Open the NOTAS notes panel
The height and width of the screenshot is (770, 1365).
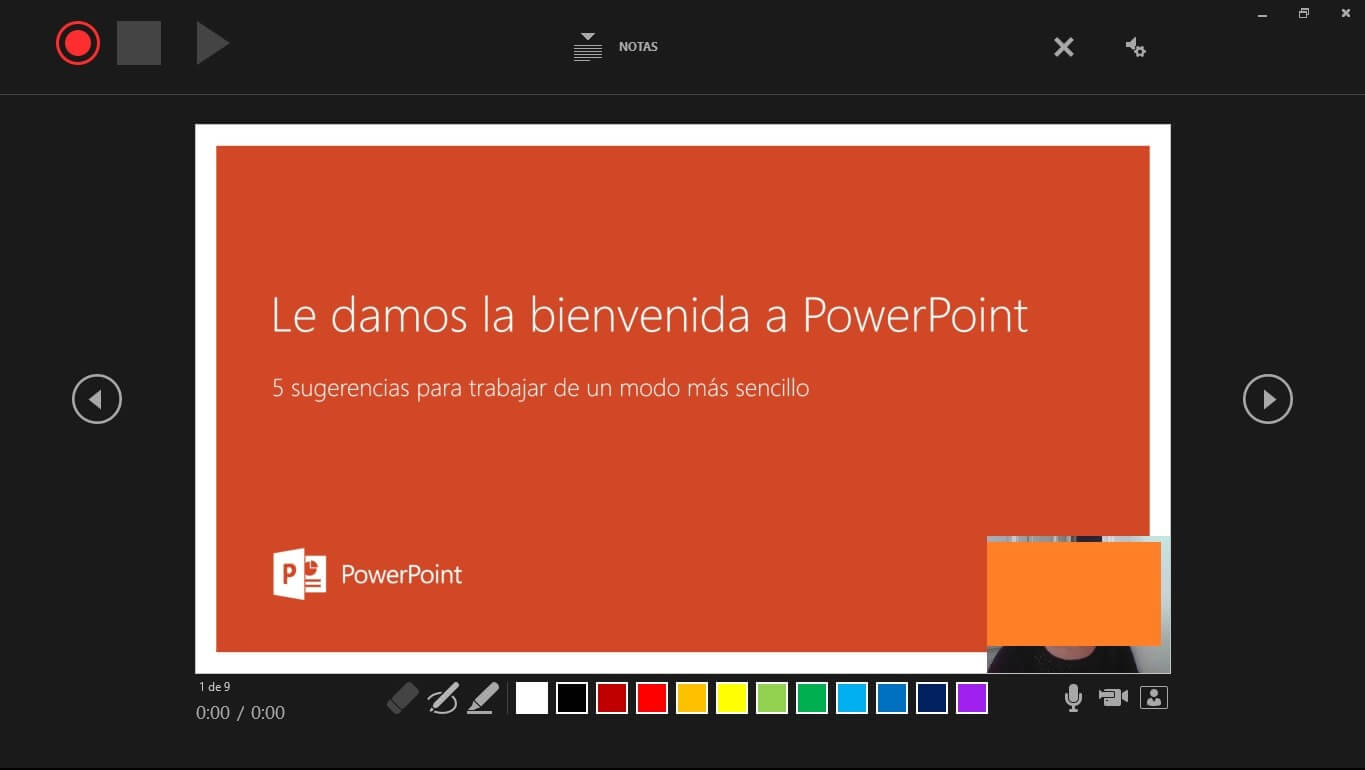pyautogui.click(x=616, y=47)
